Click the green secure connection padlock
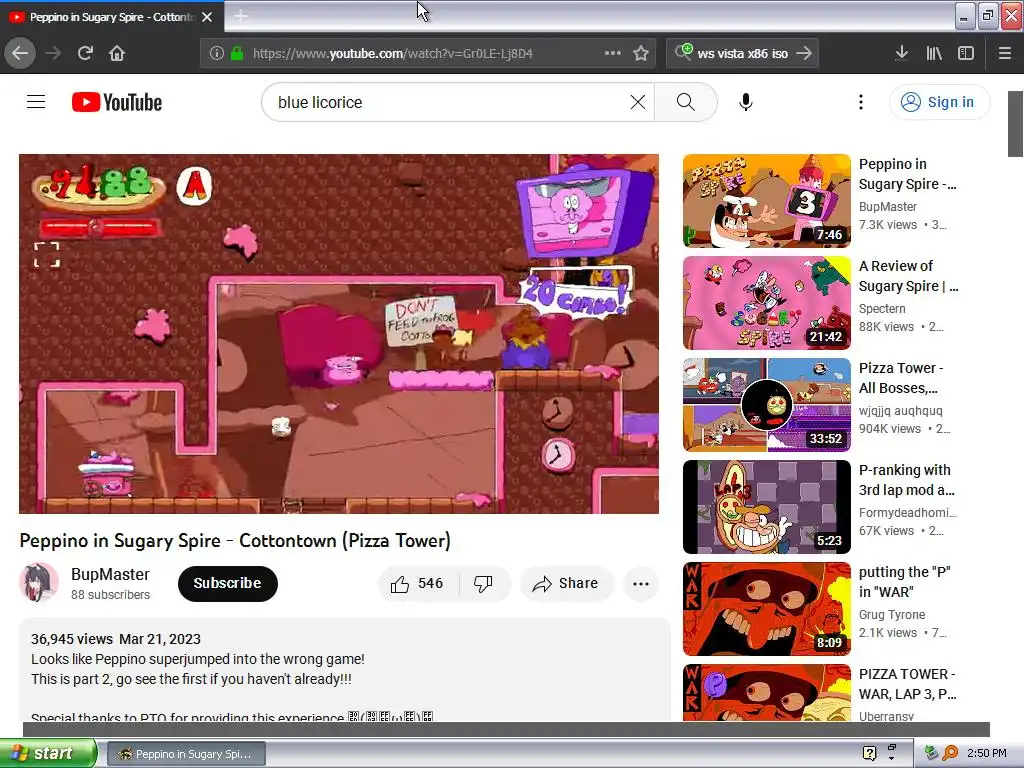This screenshot has height=768, width=1024. [237, 53]
